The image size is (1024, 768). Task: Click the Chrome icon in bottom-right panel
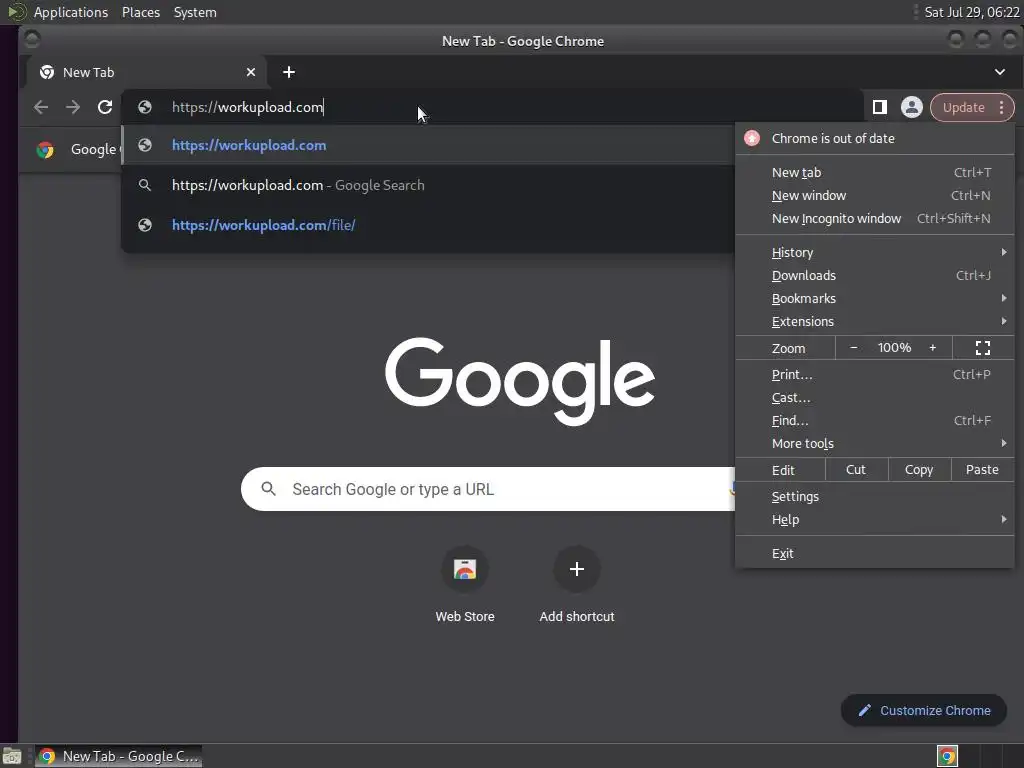pyautogui.click(x=947, y=756)
